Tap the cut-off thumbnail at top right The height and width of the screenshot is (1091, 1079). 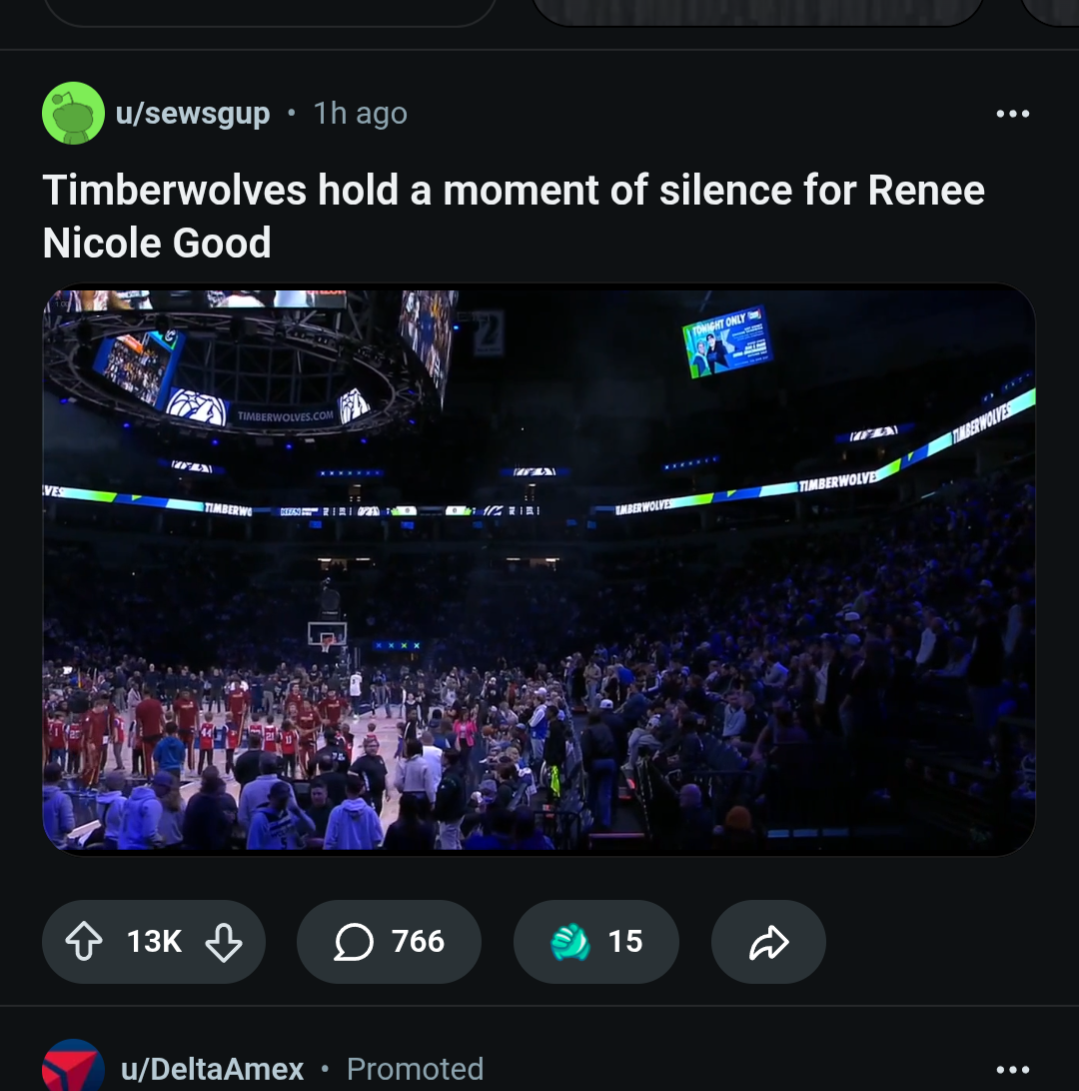tap(757, 11)
